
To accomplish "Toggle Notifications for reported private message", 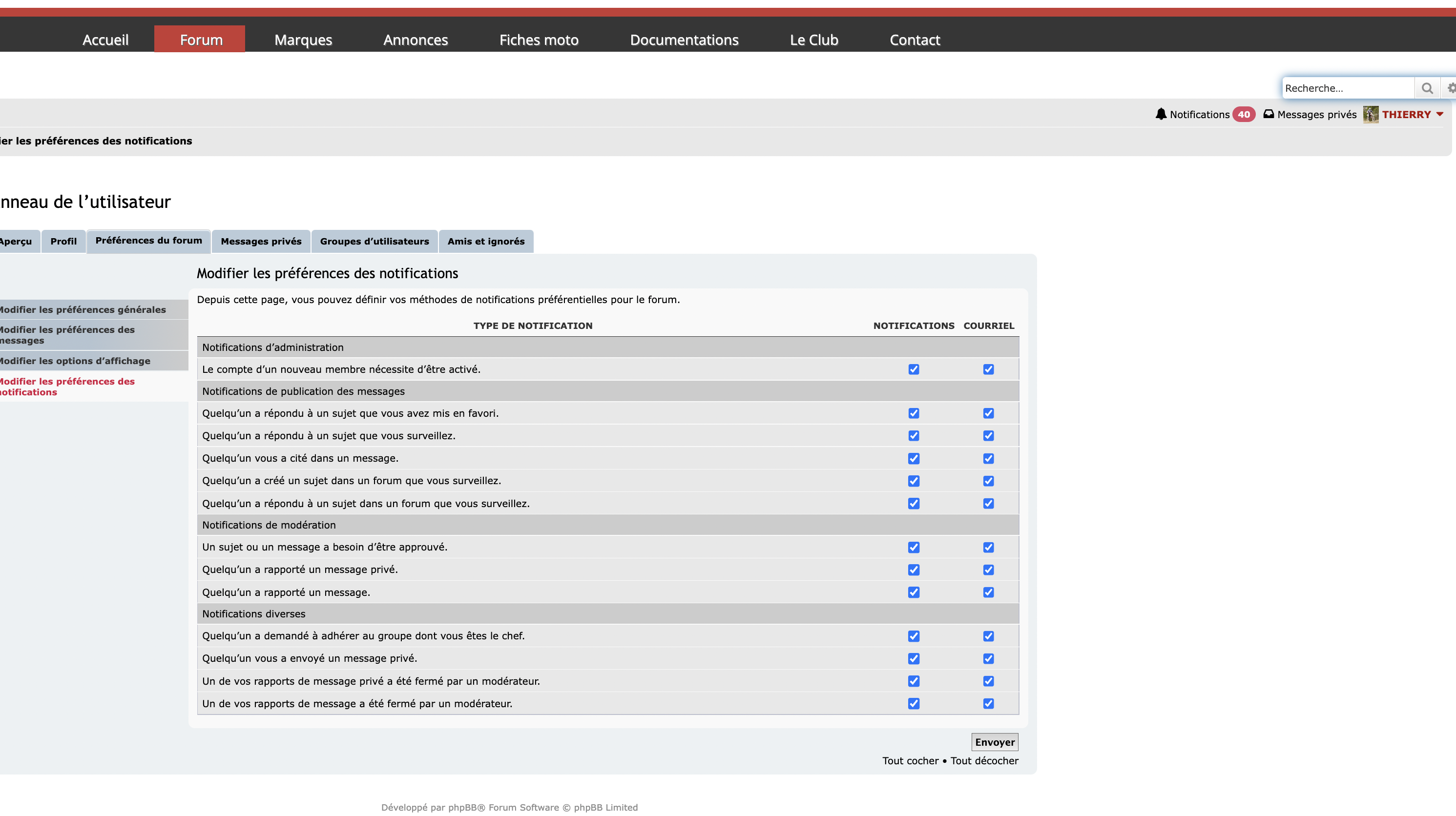I will tap(914, 570).
